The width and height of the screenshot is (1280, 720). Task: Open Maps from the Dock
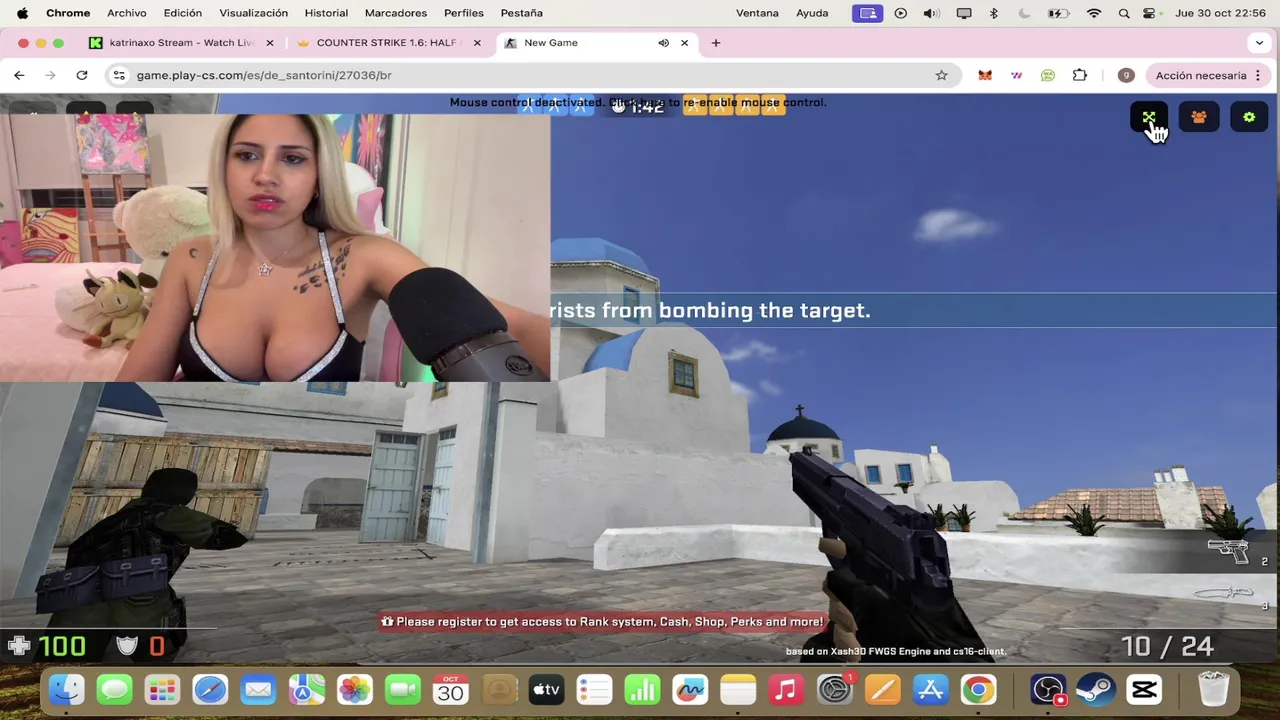click(307, 690)
